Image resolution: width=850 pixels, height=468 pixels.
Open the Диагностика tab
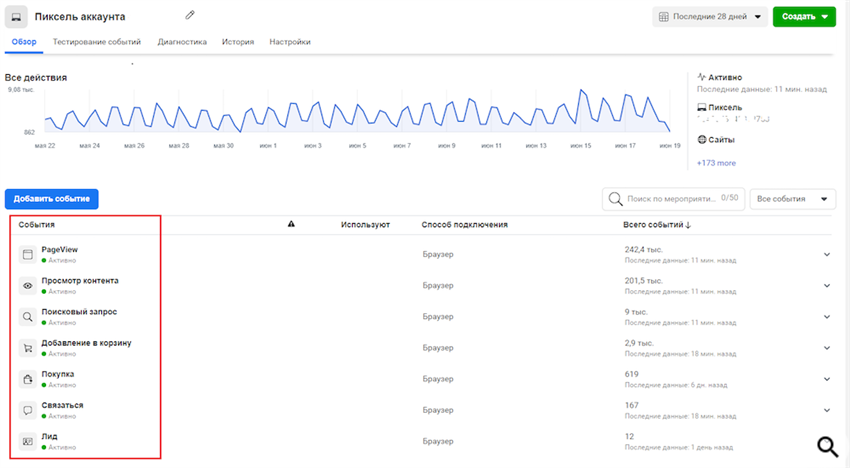(x=182, y=42)
